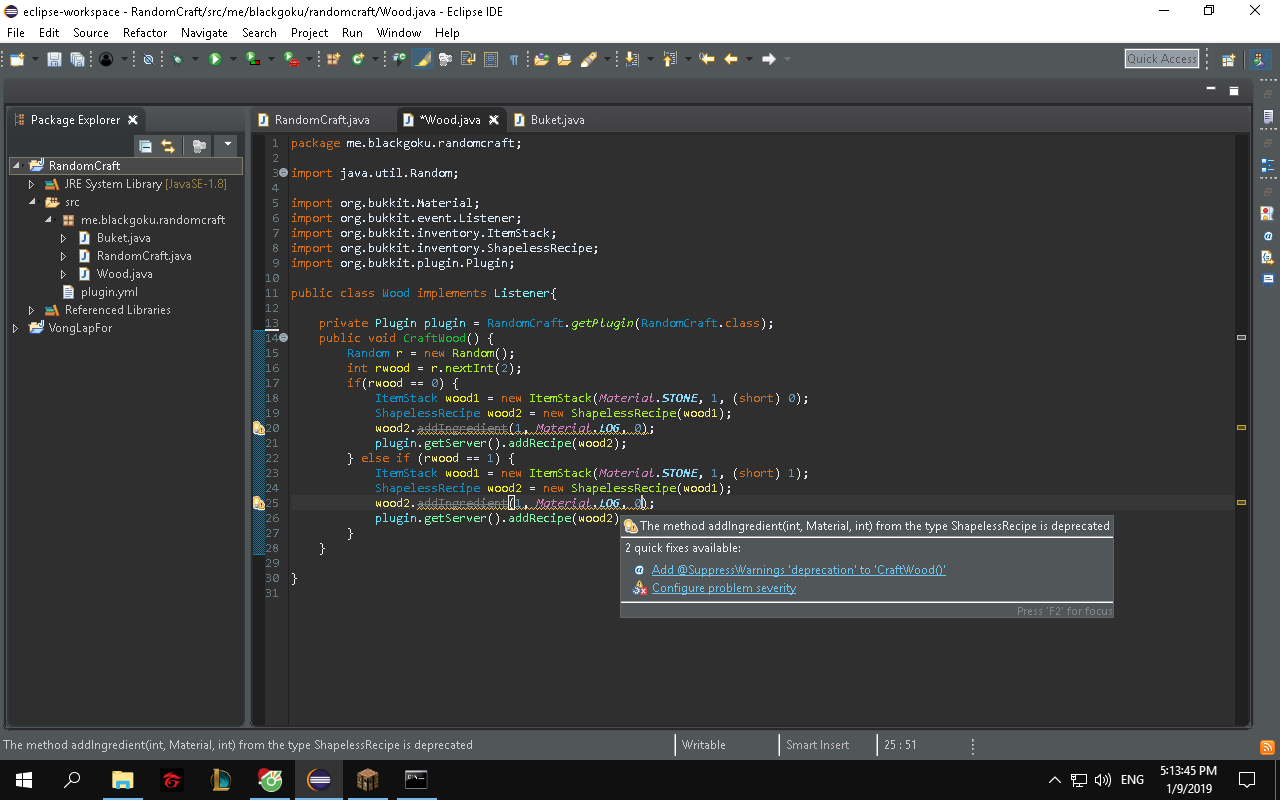The image size is (1280, 800).
Task: Toggle Mark Occurrences highlighter in toolbar
Action: point(422,60)
